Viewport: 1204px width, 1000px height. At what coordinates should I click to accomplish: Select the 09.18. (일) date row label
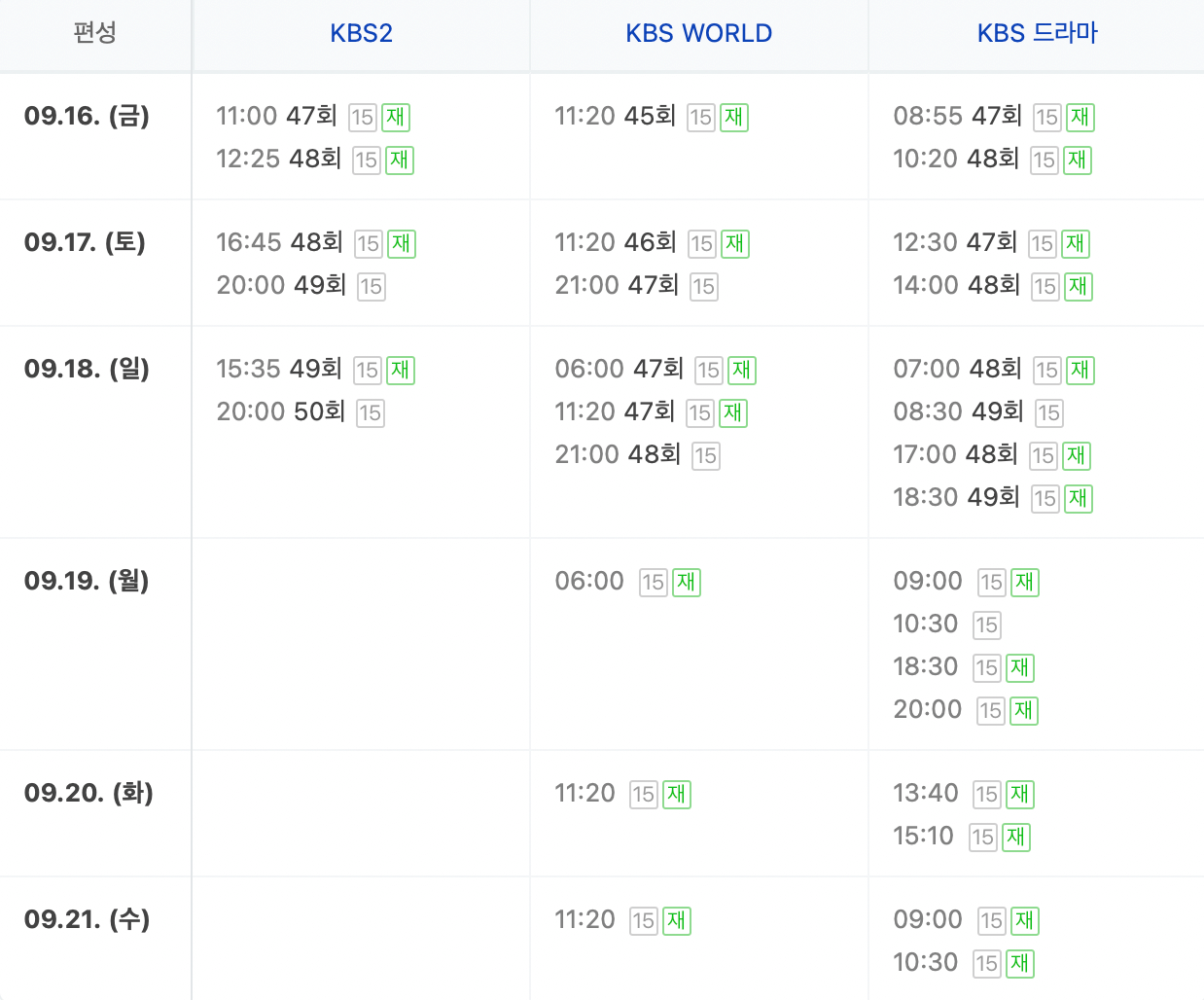point(88,369)
